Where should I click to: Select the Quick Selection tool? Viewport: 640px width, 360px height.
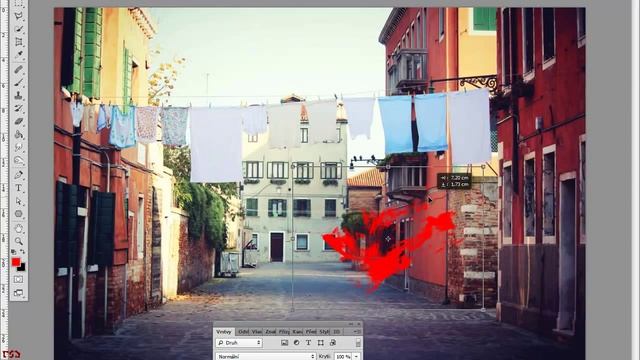(18, 29)
